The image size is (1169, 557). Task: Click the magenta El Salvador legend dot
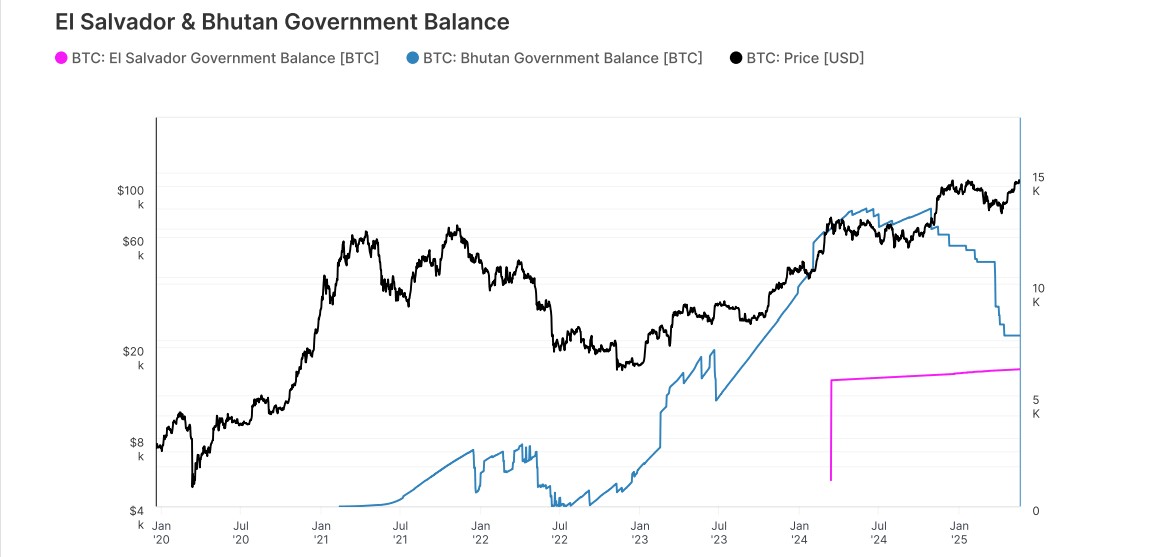[x=62, y=58]
